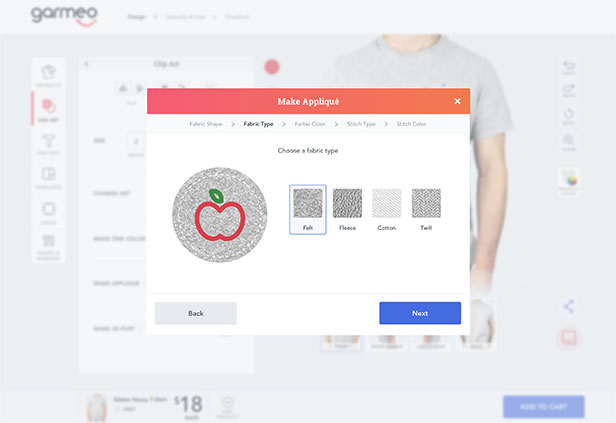The height and width of the screenshot is (423, 616).
Task: Open the product t-shirt sidebar icon
Action: click(48, 75)
